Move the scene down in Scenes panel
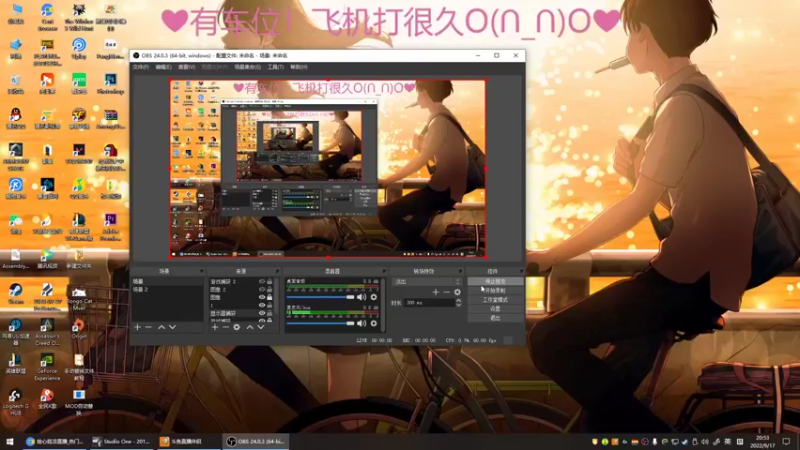The image size is (800, 450). (x=172, y=327)
